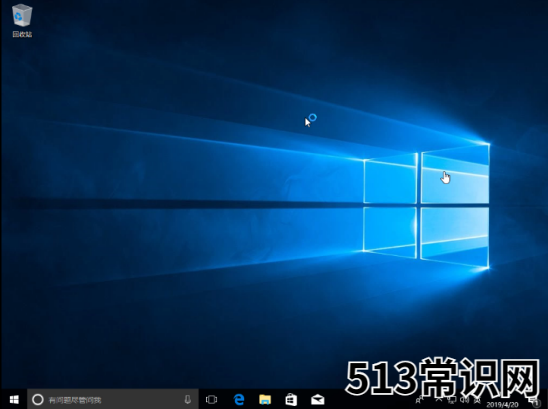The height and width of the screenshot is (409, 548).
Task: Open the volume control tray icon
Action: coord(465,400)
